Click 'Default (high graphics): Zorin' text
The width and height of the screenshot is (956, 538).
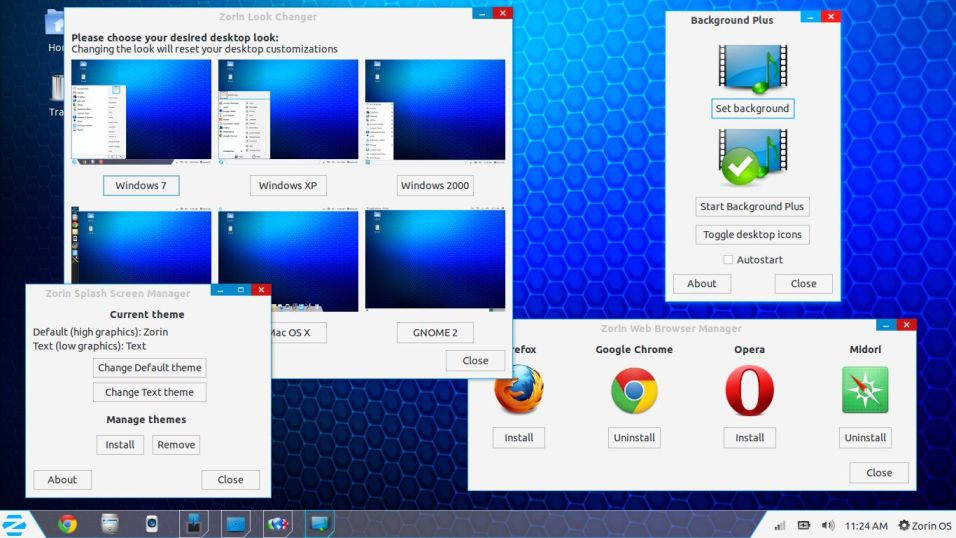click(101, 332)
